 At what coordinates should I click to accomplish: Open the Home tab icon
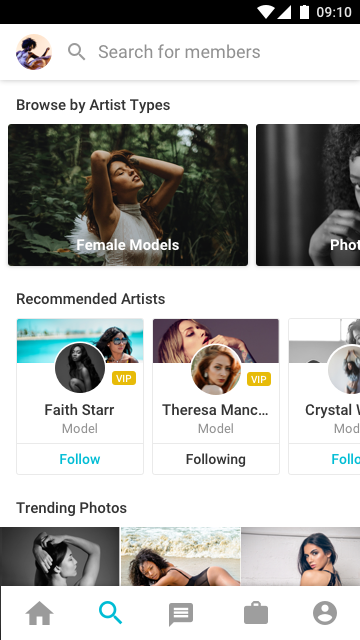[40, 613]
